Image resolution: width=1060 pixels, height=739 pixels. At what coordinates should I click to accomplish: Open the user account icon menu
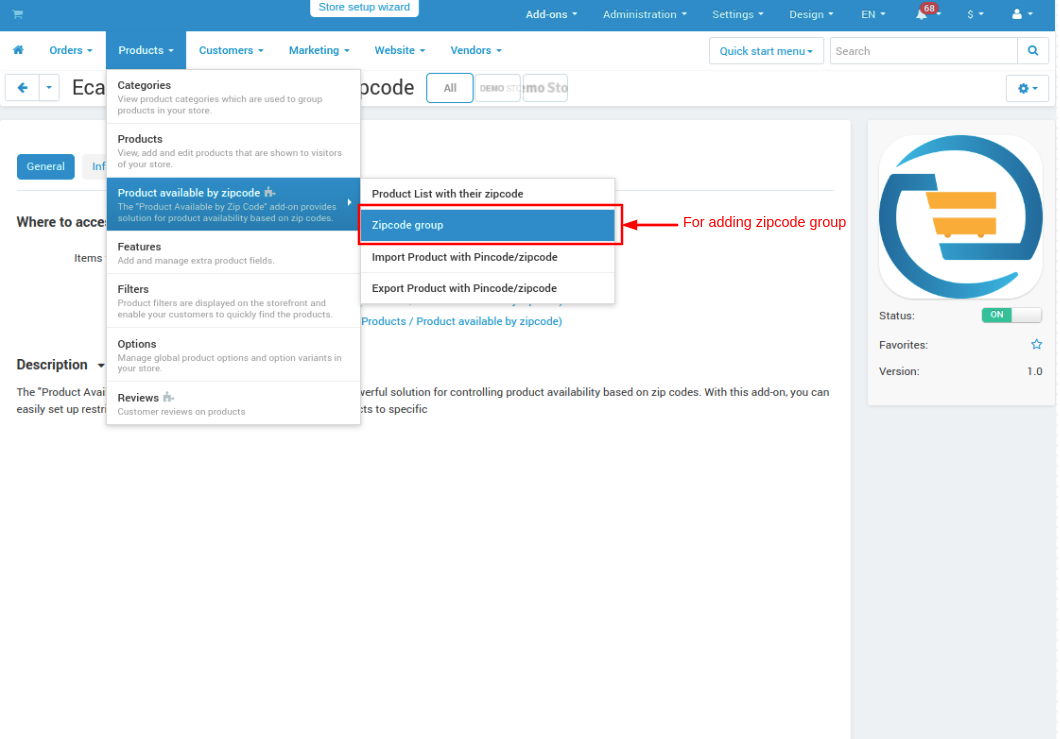pyautogui.click(x=1021, y=14)
